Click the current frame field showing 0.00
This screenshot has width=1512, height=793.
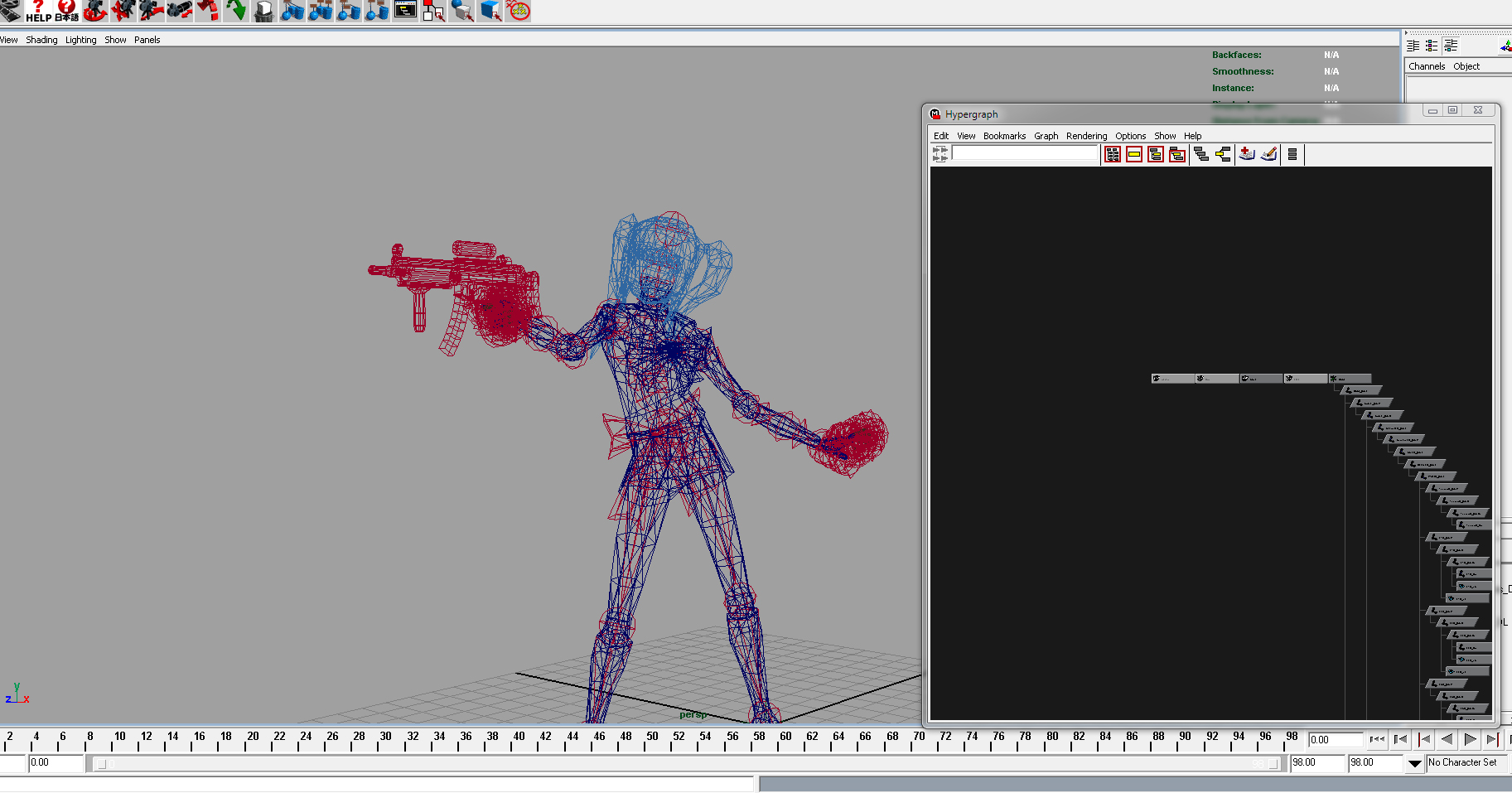coord(1336,739)
